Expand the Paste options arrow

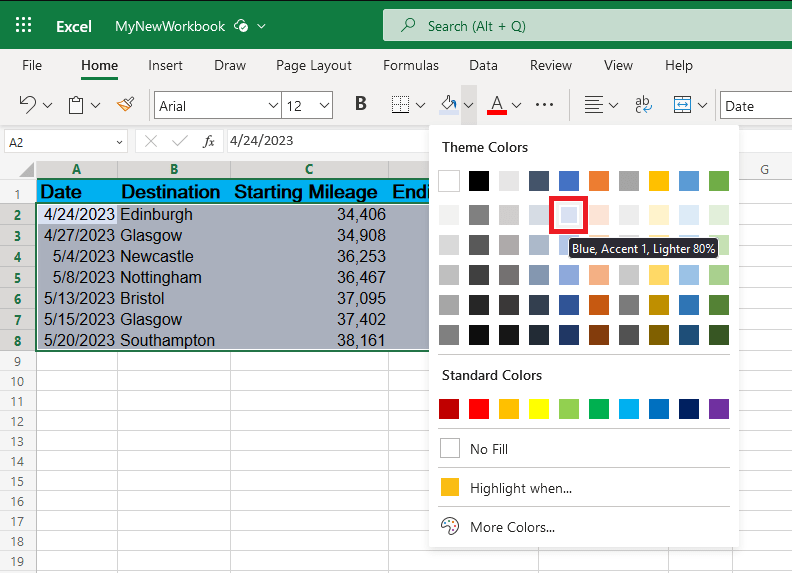pyautogui.click(x=95, y=105)
